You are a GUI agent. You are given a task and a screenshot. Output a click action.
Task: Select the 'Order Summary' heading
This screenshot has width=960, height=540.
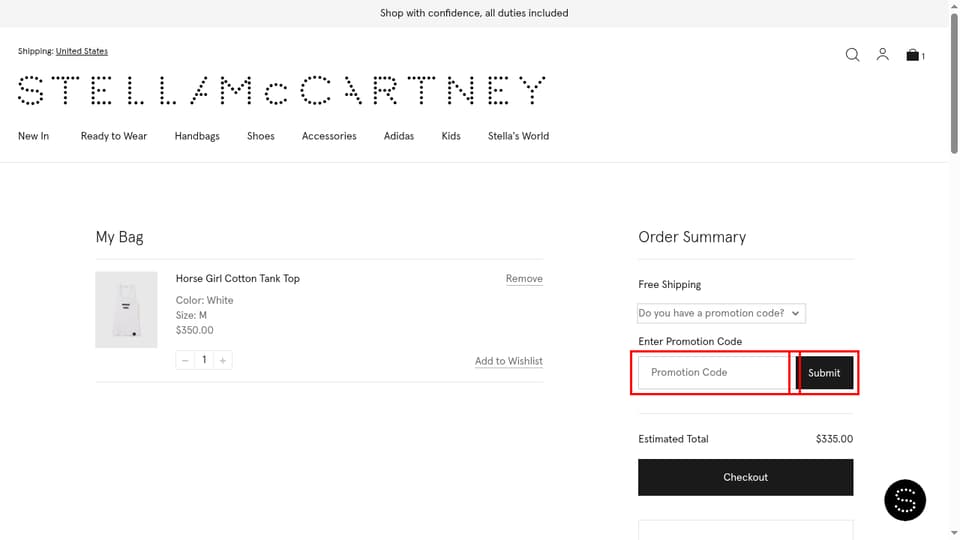[692, 237]
